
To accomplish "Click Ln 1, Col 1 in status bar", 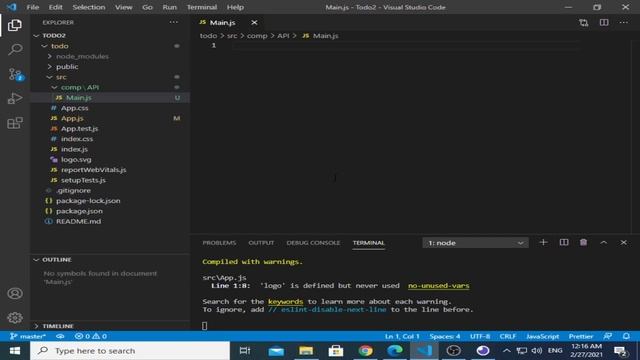I will click(x=402, y=336).
